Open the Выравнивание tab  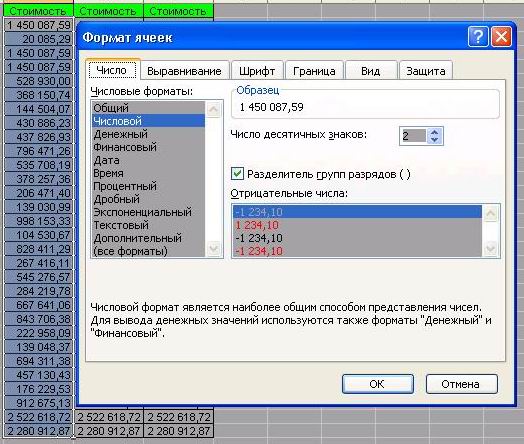click(x=184, y=71)
